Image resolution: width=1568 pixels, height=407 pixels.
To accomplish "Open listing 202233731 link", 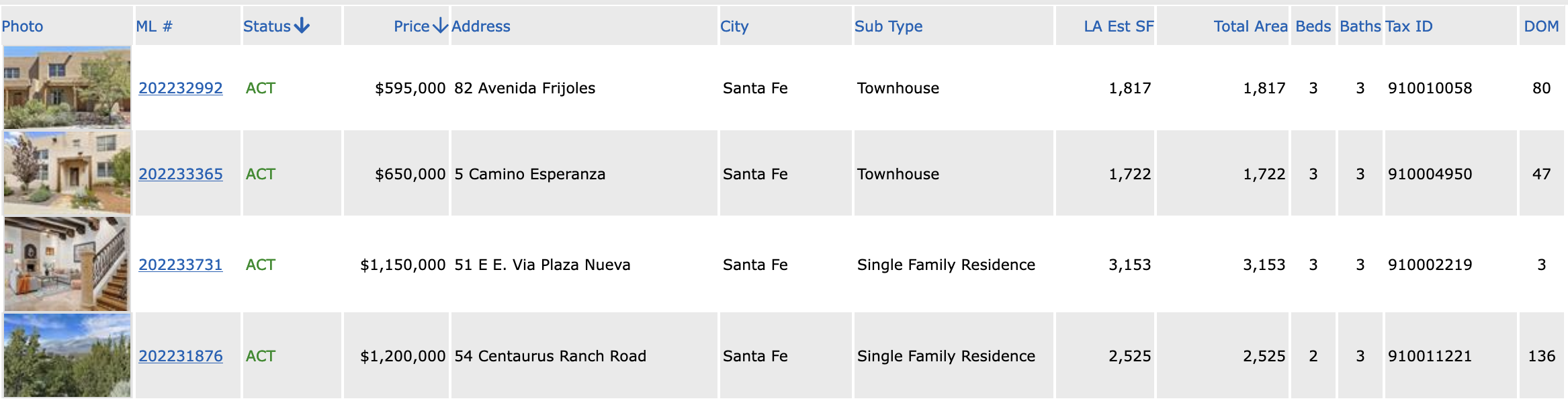I will tap(181, 265).
